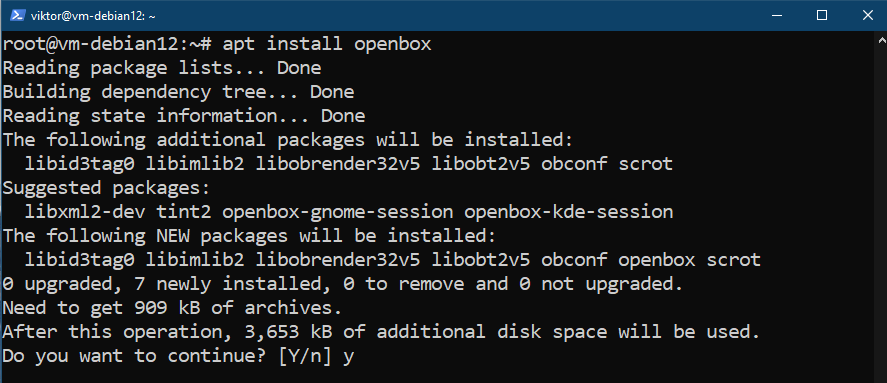The image size is (887, 383).
Task: Click the 'Building dependency tree... Done' line
Action: pos(178,92)
